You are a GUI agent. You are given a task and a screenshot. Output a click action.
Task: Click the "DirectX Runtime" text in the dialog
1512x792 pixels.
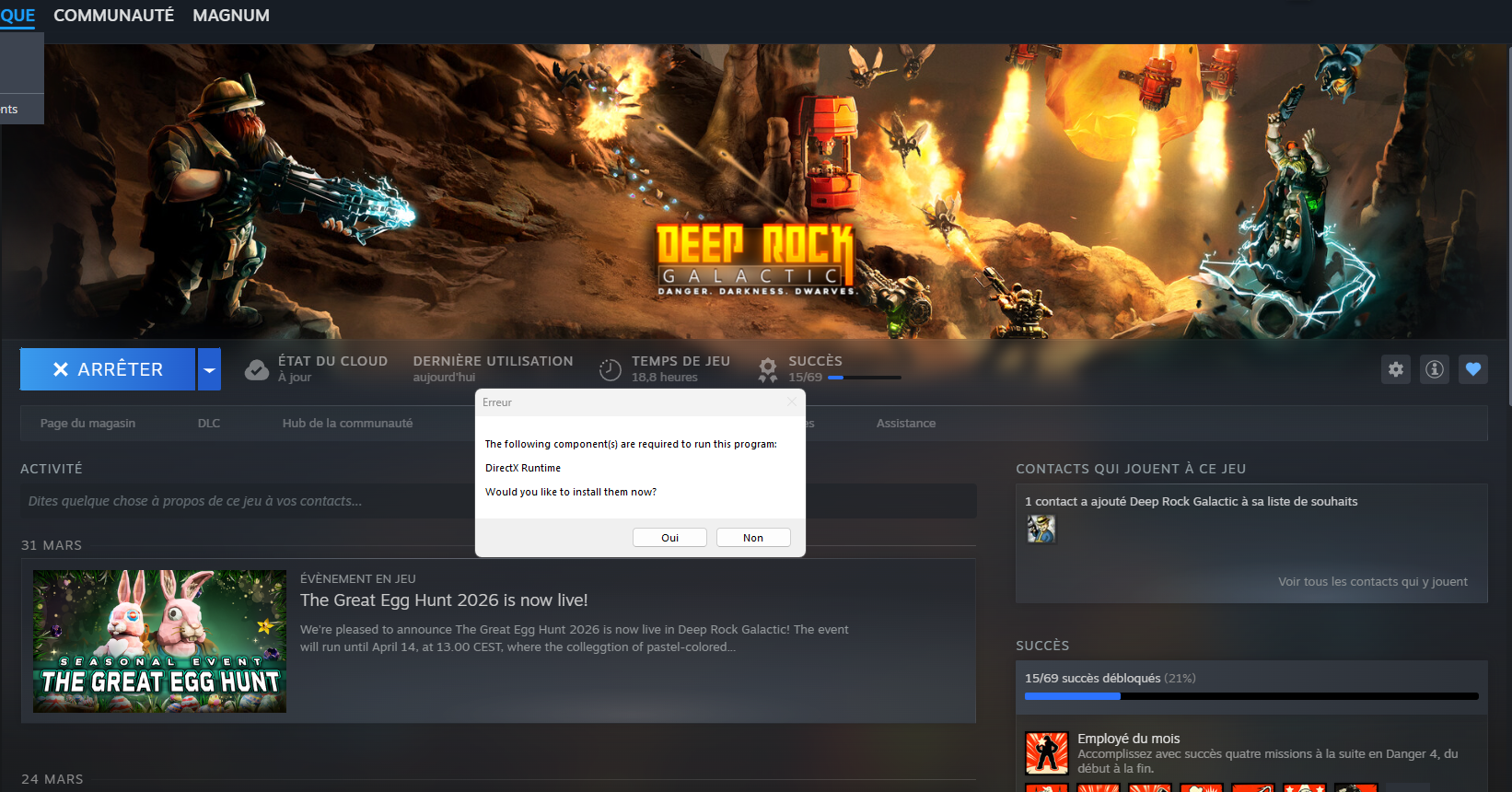523,468
